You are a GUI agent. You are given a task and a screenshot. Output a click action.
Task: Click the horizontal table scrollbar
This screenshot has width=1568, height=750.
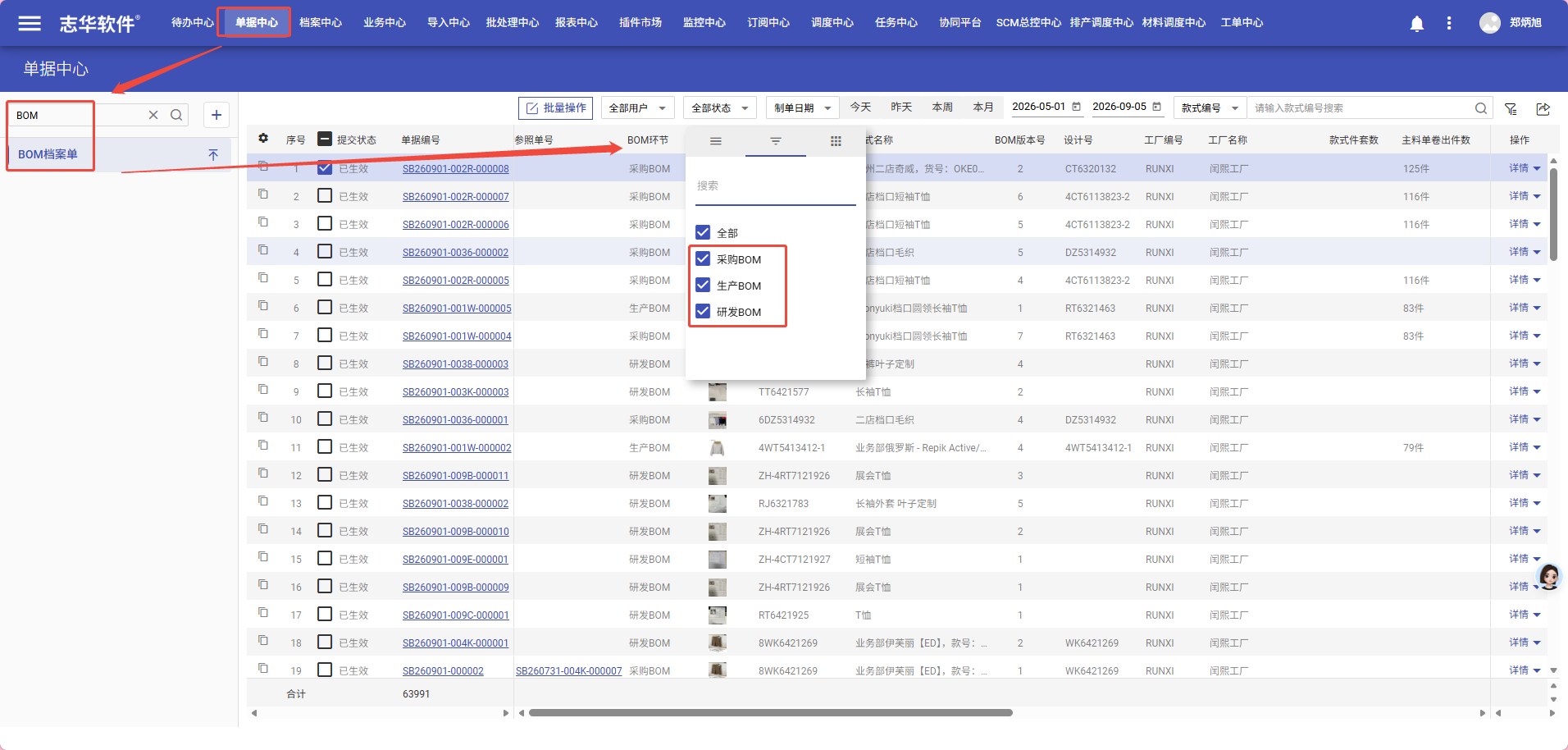[770, 713]
